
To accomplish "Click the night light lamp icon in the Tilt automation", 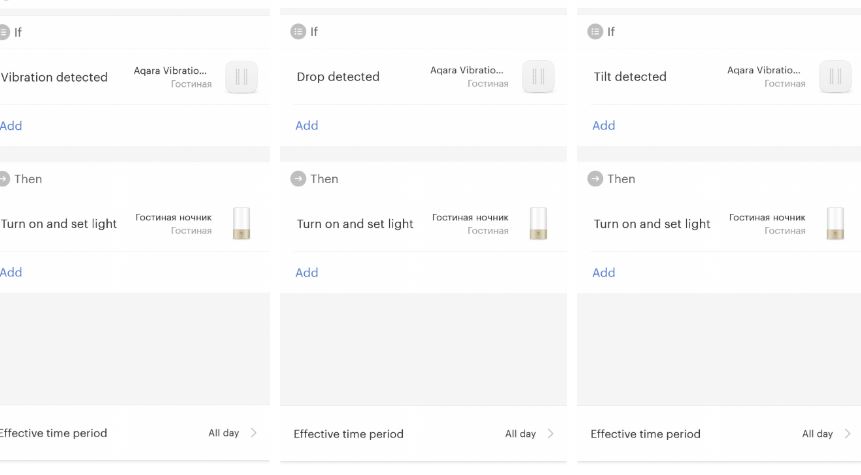I will point(835,223).
